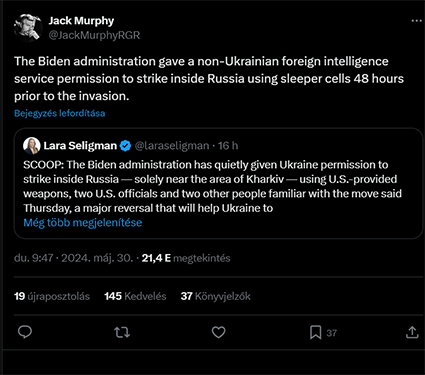
Task: Click the reply speech bubble icon
Action: point(25,332)
